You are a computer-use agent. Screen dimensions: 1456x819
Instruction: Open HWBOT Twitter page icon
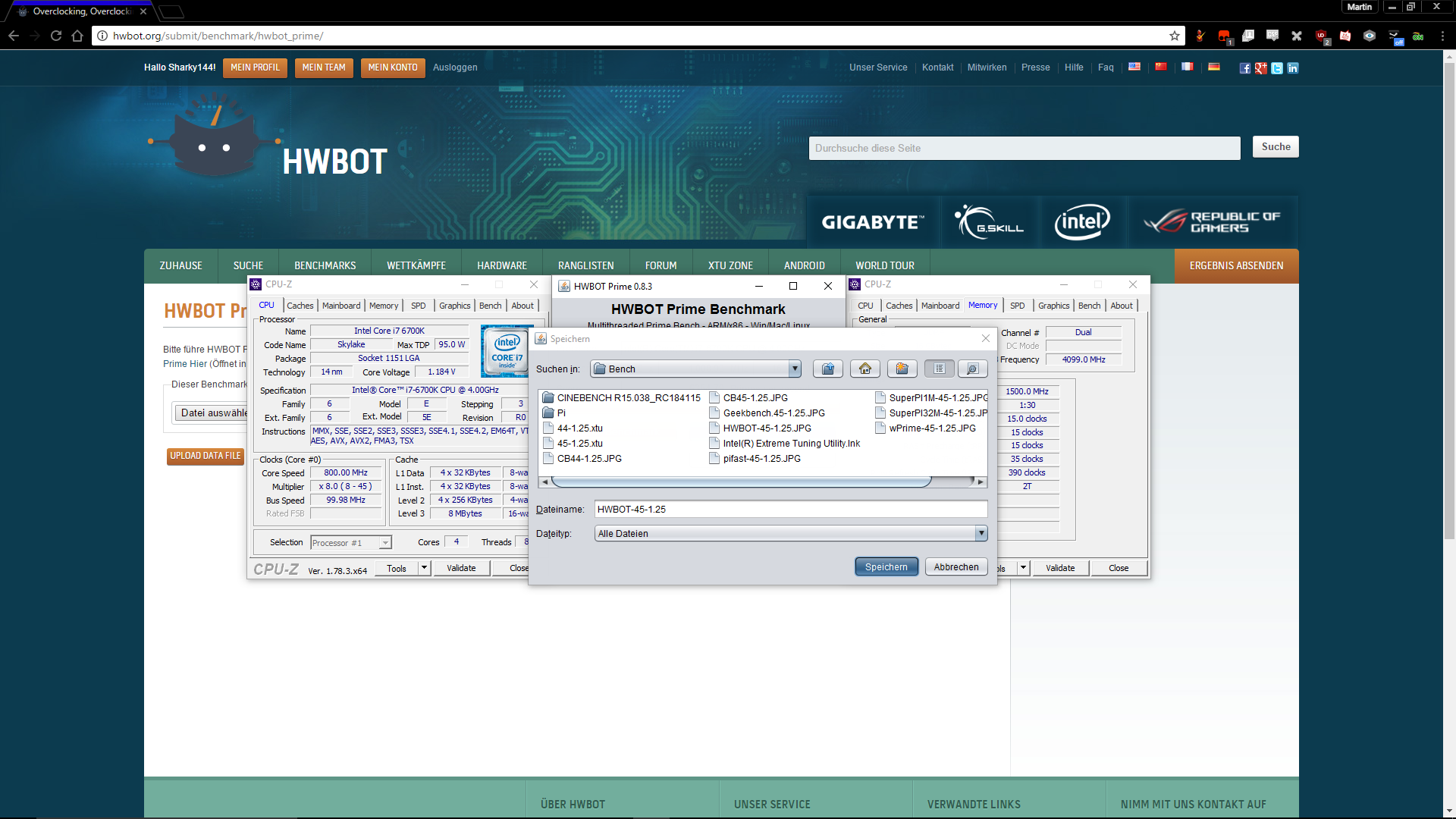pyautogui.click(x=1277, y=68)
